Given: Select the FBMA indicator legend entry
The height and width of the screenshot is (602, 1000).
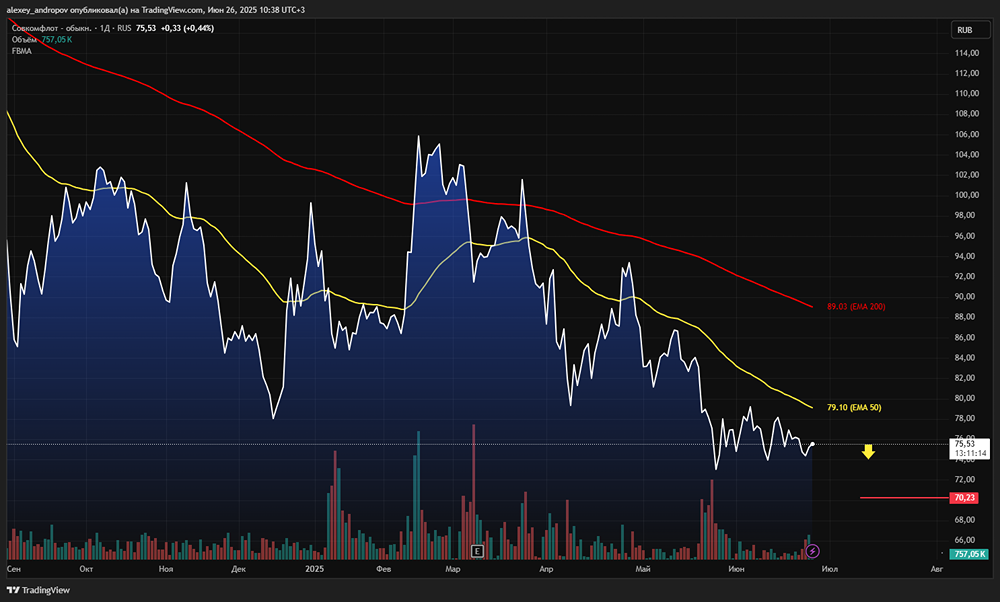Looking at the screenshot, I should pyautogui.click(x=22, y=52).
